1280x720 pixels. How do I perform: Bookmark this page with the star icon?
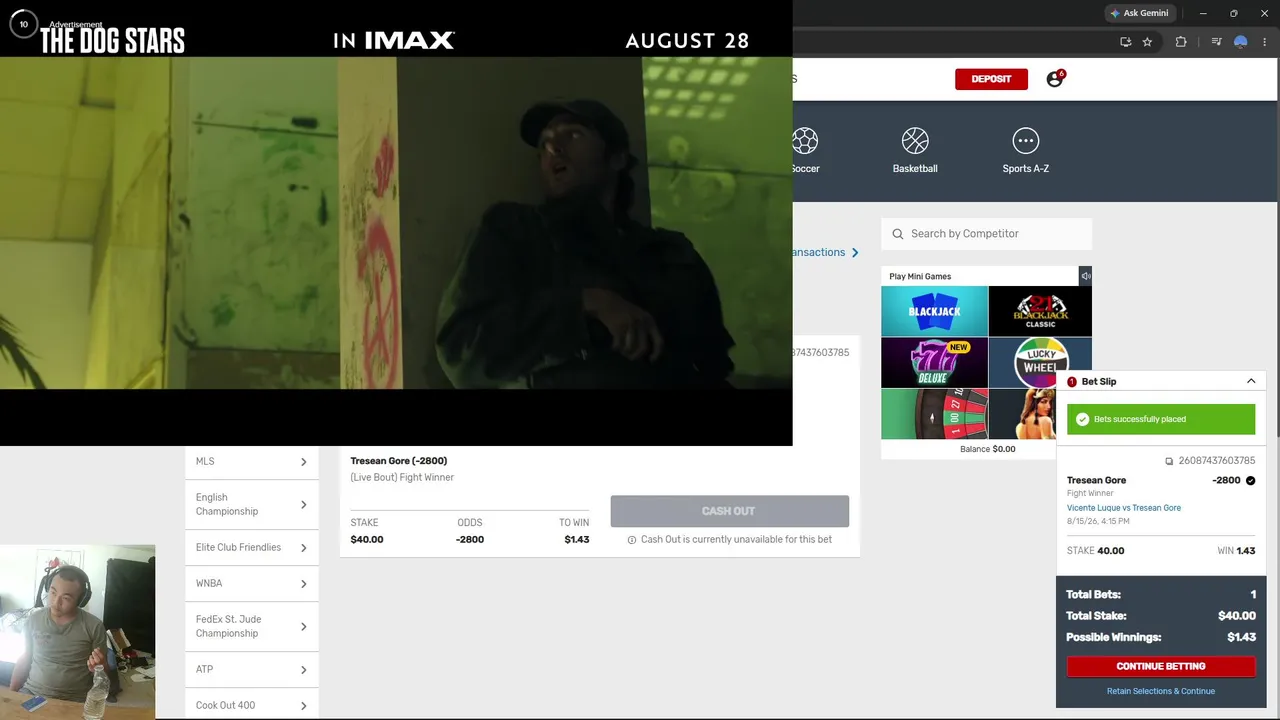(x=1147, y=42)
